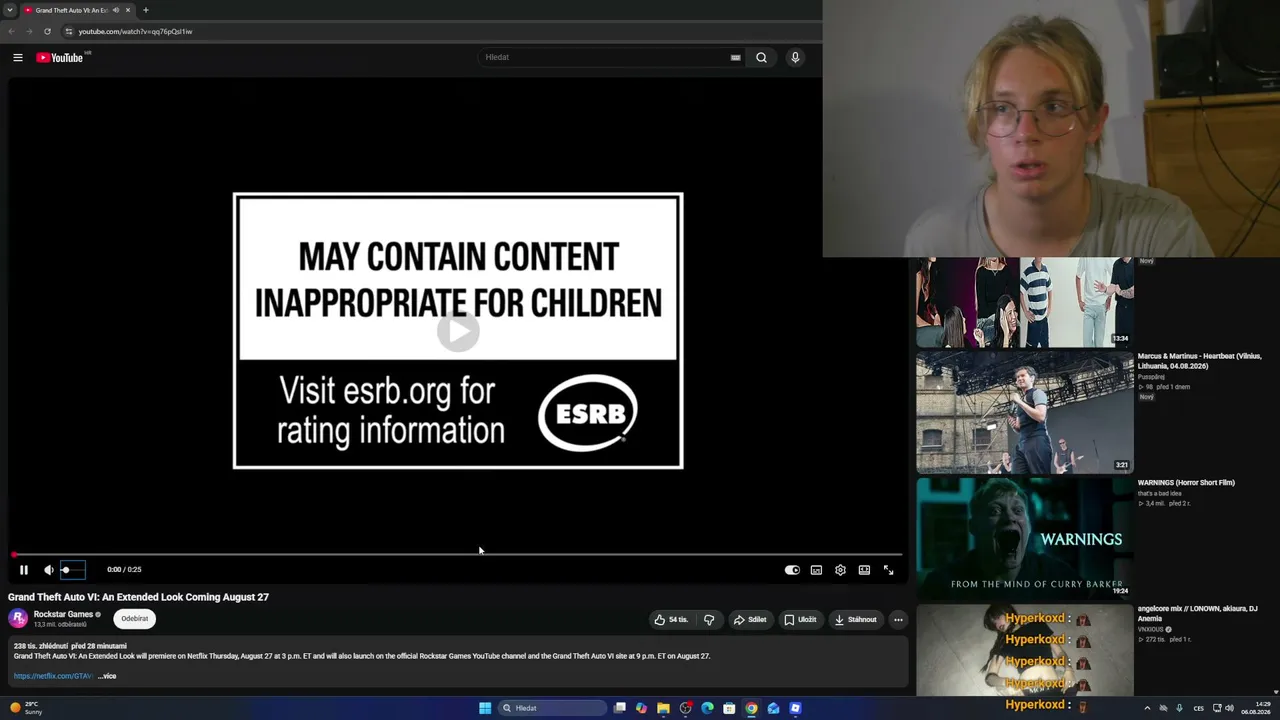
Task: Click 'Marcus & Martinus - Heartbeat' video title
Action: click(1199, 361)
